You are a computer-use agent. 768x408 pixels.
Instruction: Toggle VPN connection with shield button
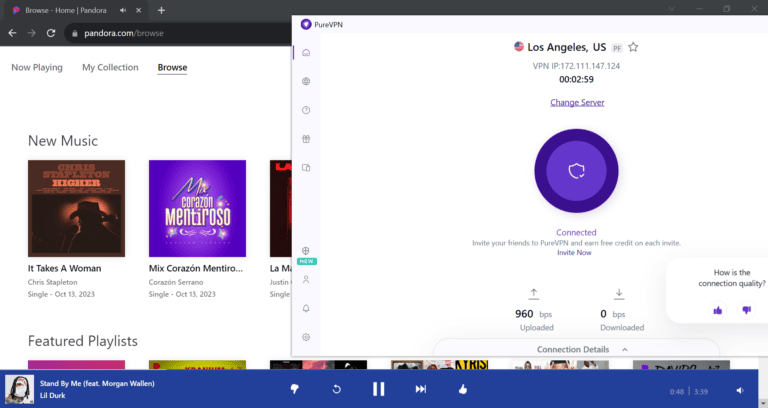(x=576, y=171)
